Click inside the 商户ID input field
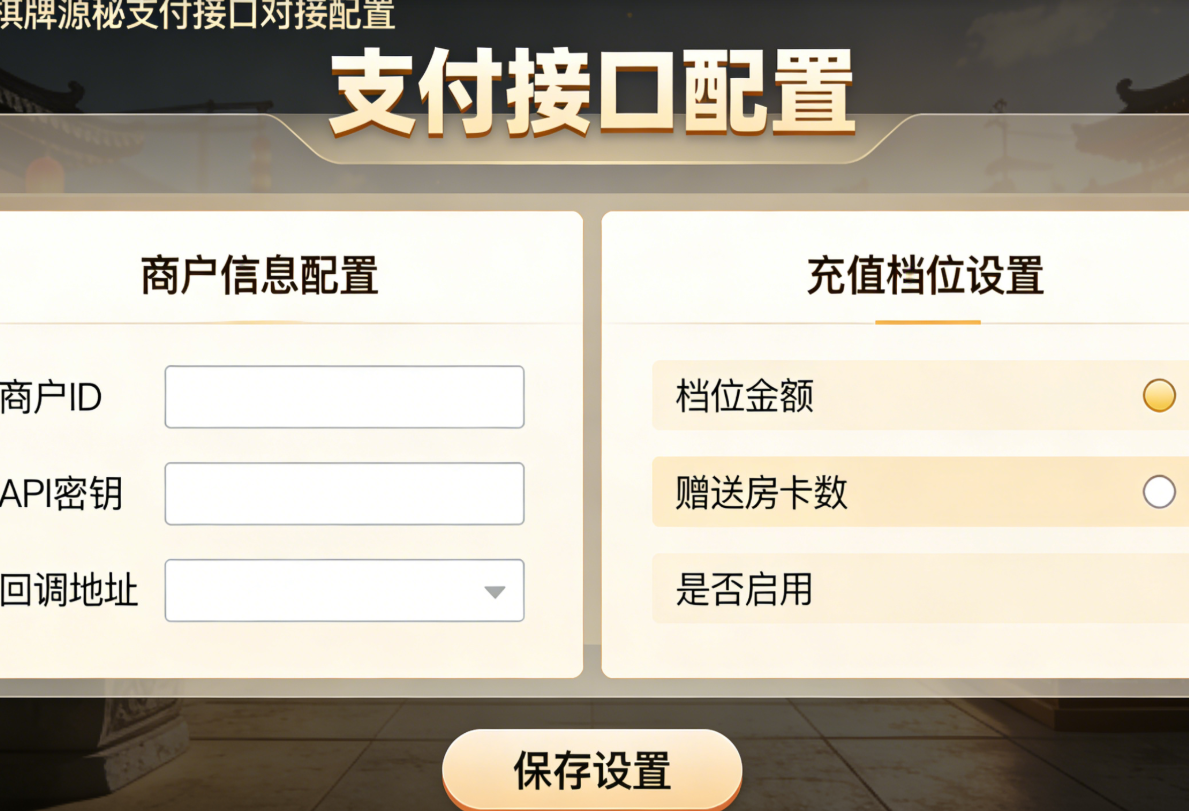The width and height of the screenshot is (1189, 811). pyautogui.click(x=344, y=396)
